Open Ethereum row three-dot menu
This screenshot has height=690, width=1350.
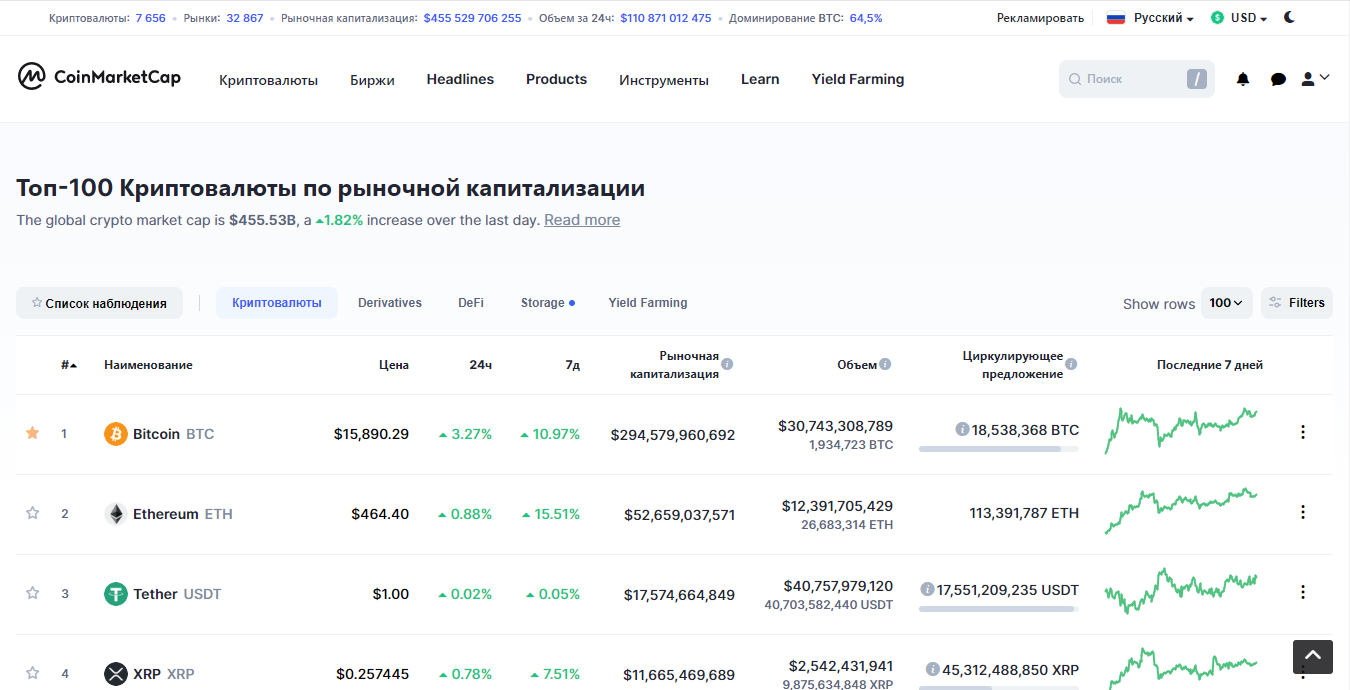click(1302, 512)
